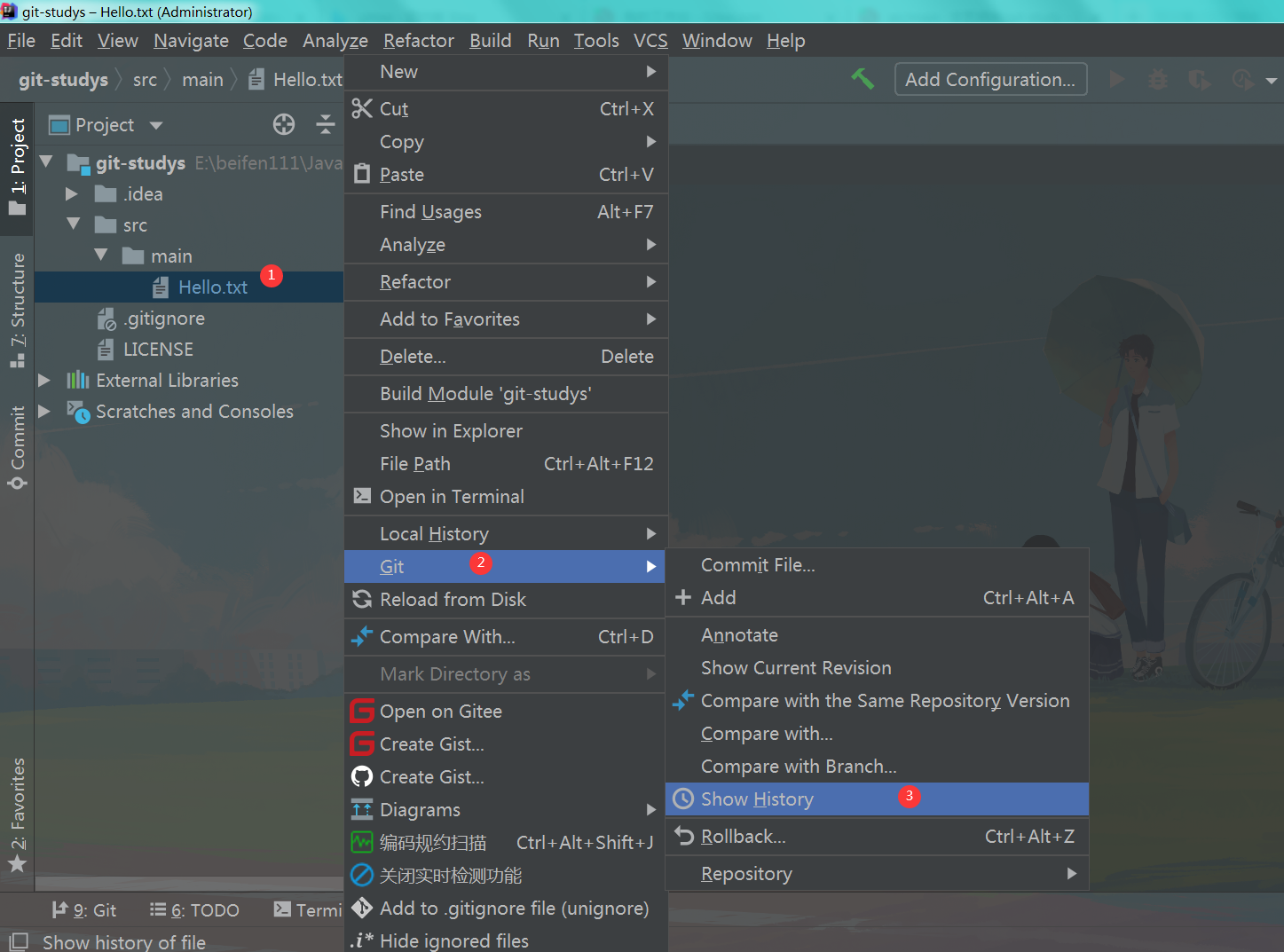Screen dimensions: 1284x952
Task: Click the Gitee Create Gist... entry
Action: tap(506, 744)
